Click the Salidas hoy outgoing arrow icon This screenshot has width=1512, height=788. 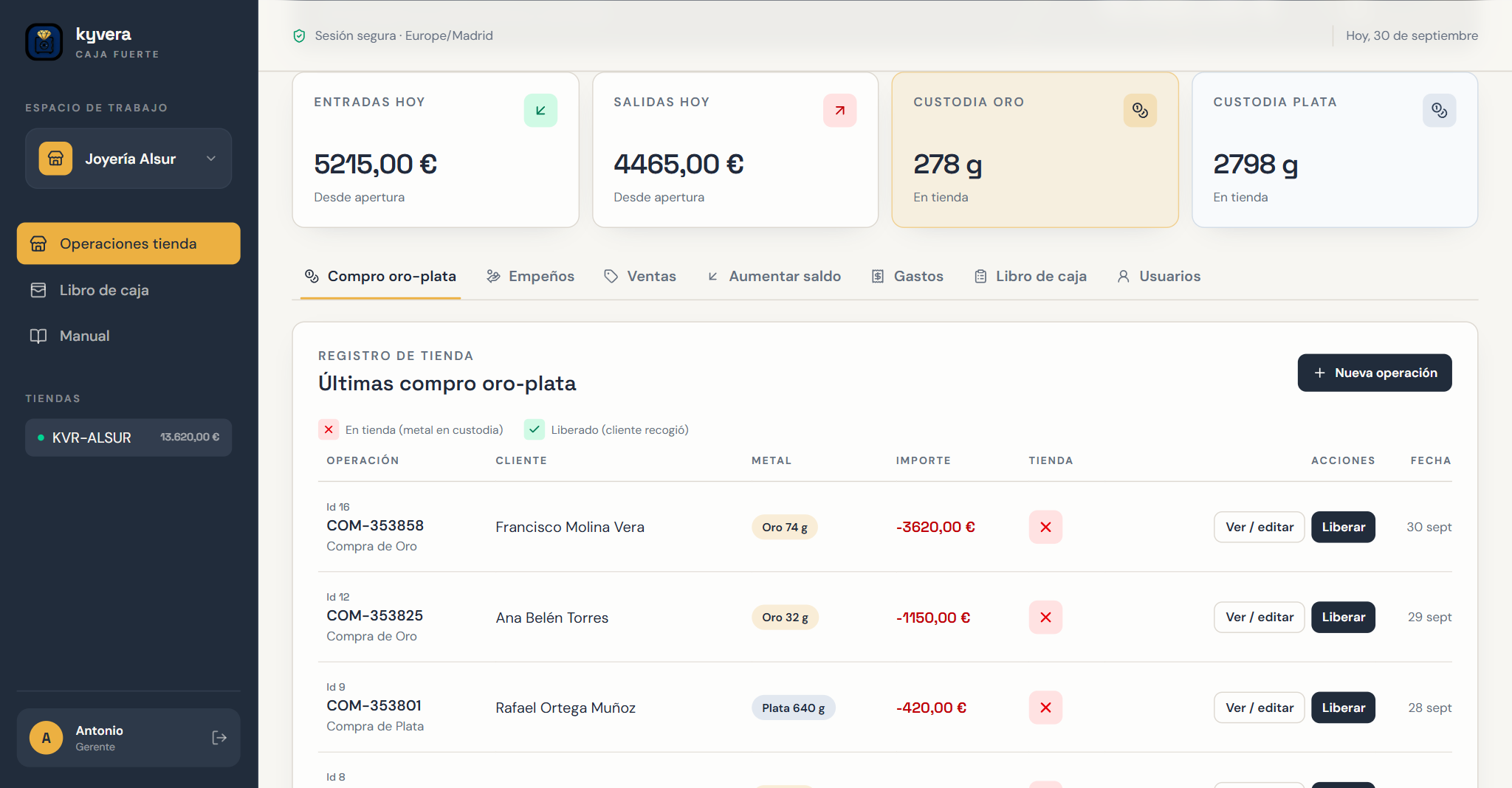[840, 111]
